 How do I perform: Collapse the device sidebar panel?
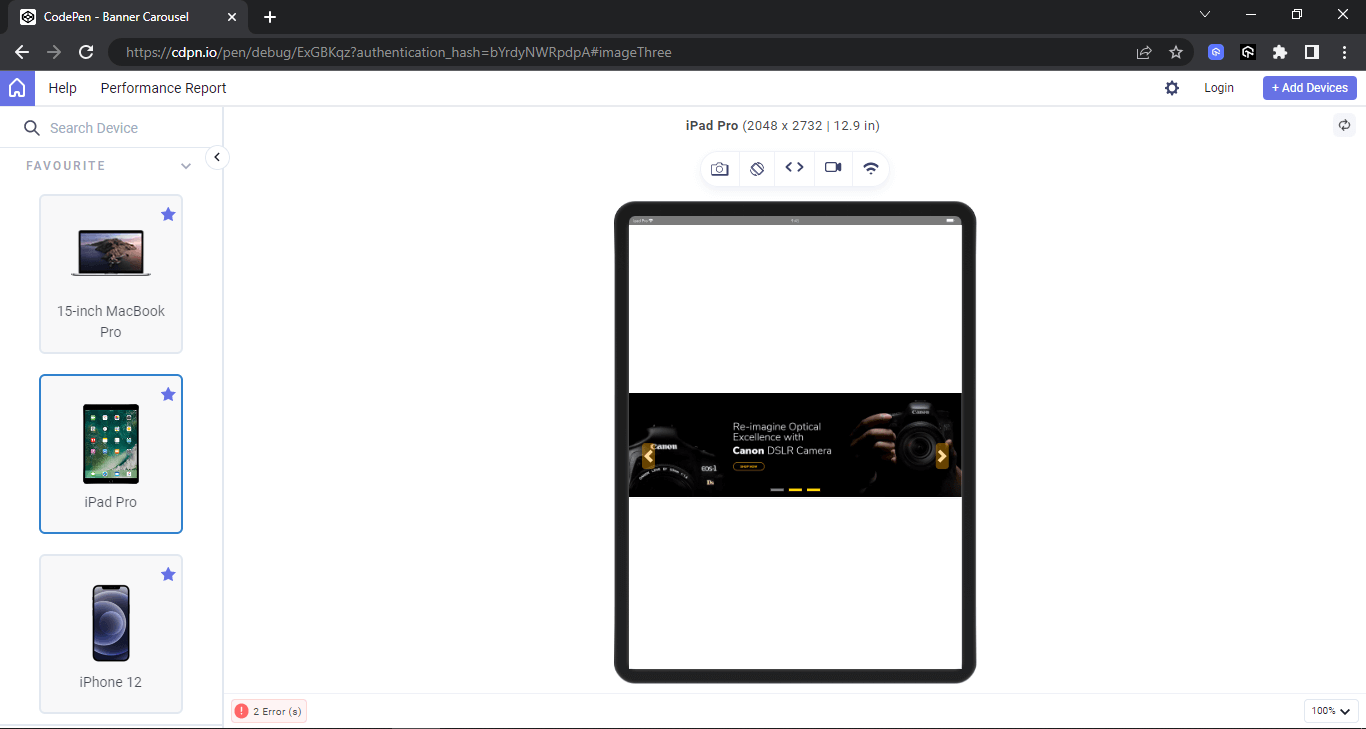tap(216, 157)
